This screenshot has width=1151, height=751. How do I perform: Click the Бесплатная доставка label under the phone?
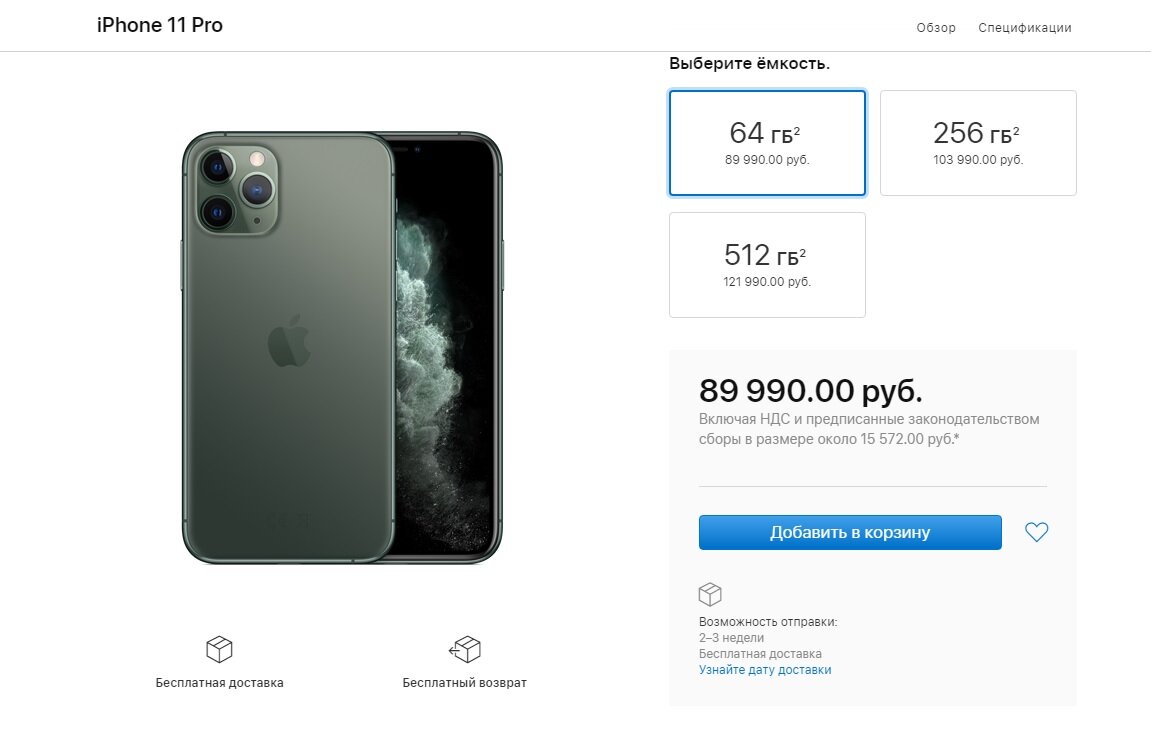pos(219,683)
